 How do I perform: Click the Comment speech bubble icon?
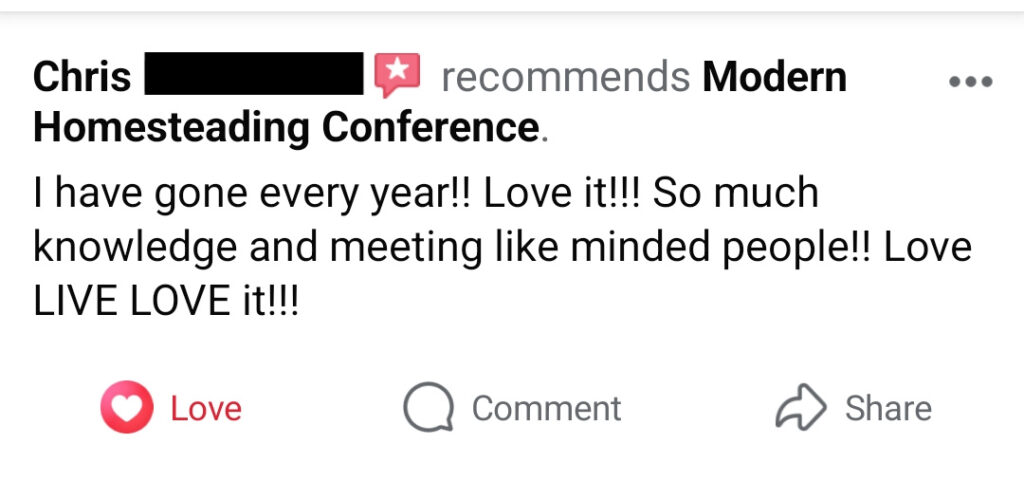pyautogui.click(x=428, y=408)
